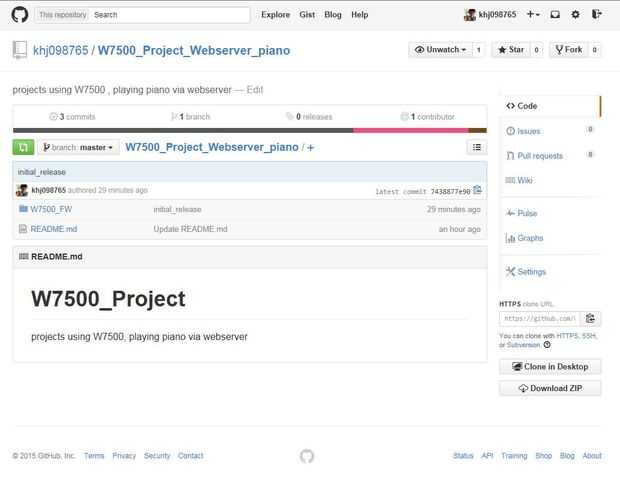Viewport: 620px width, 486px height.
Task: Click the README.md panel book icon
Action: 23,257
